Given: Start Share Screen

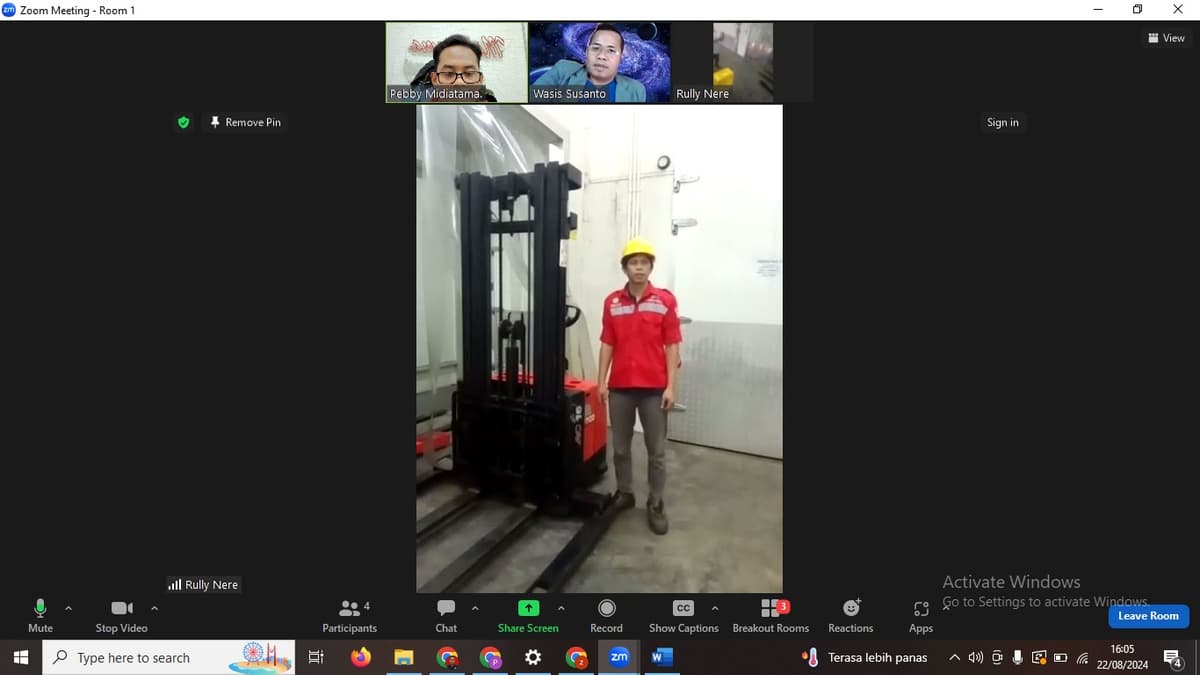Looking at the screenshot, I should (528, 615).
